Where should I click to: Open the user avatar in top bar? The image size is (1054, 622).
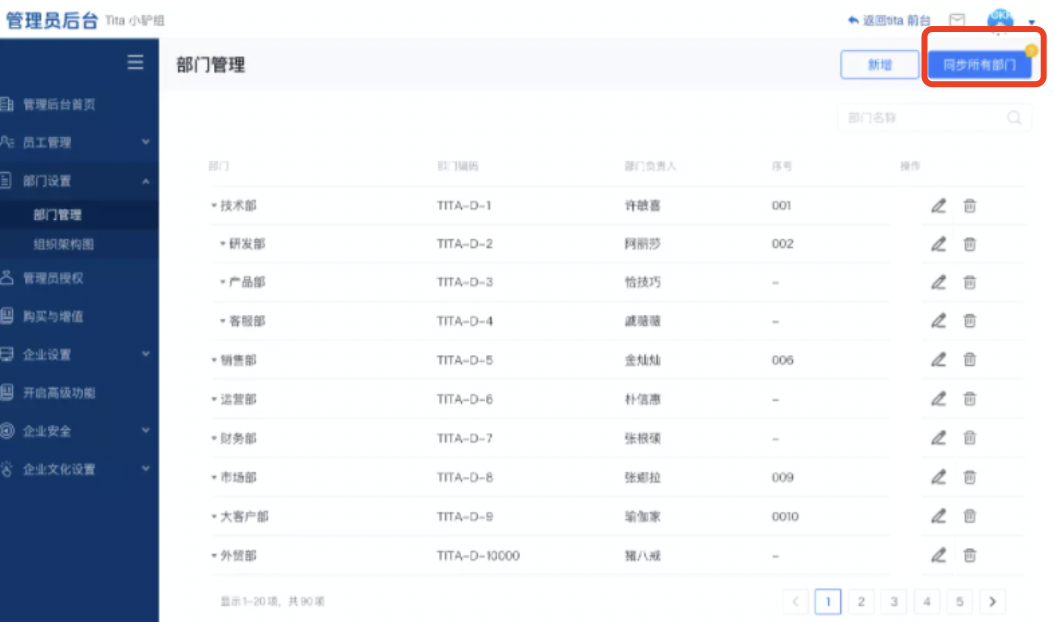pyautogui.click(x=1000, y=20)
